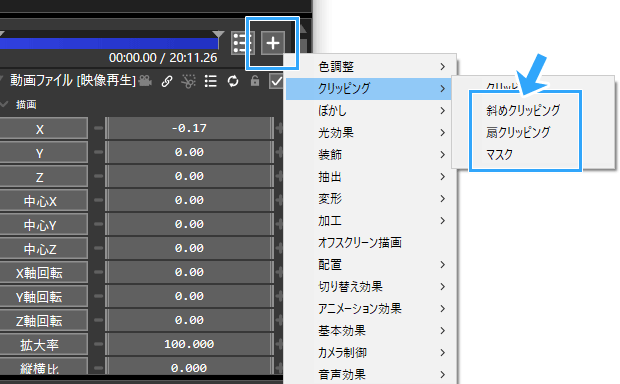
Task: Choose 扇クリッピング from the submenu
Action: coord(518,132)
